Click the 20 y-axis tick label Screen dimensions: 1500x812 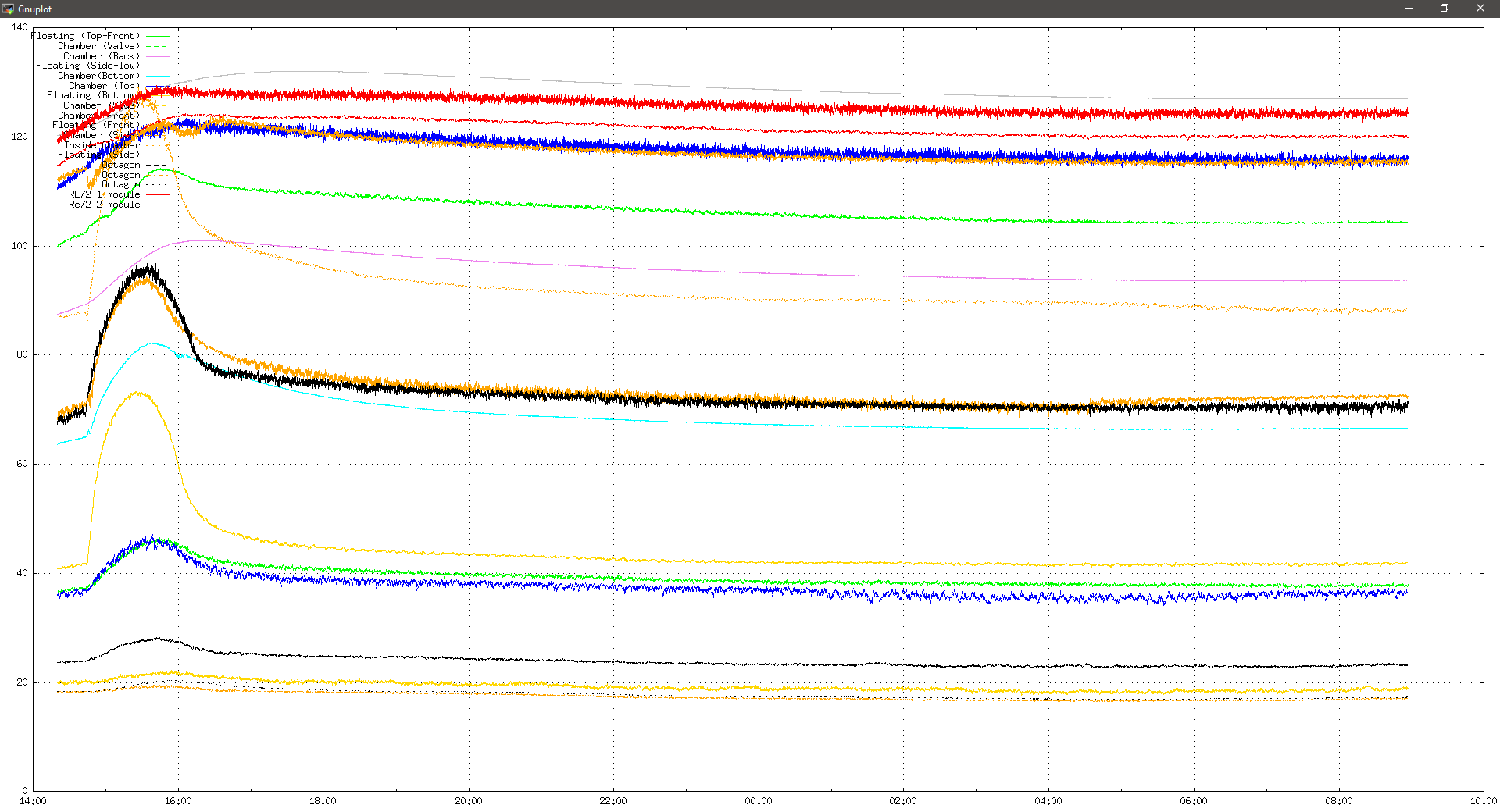(22, 682)
